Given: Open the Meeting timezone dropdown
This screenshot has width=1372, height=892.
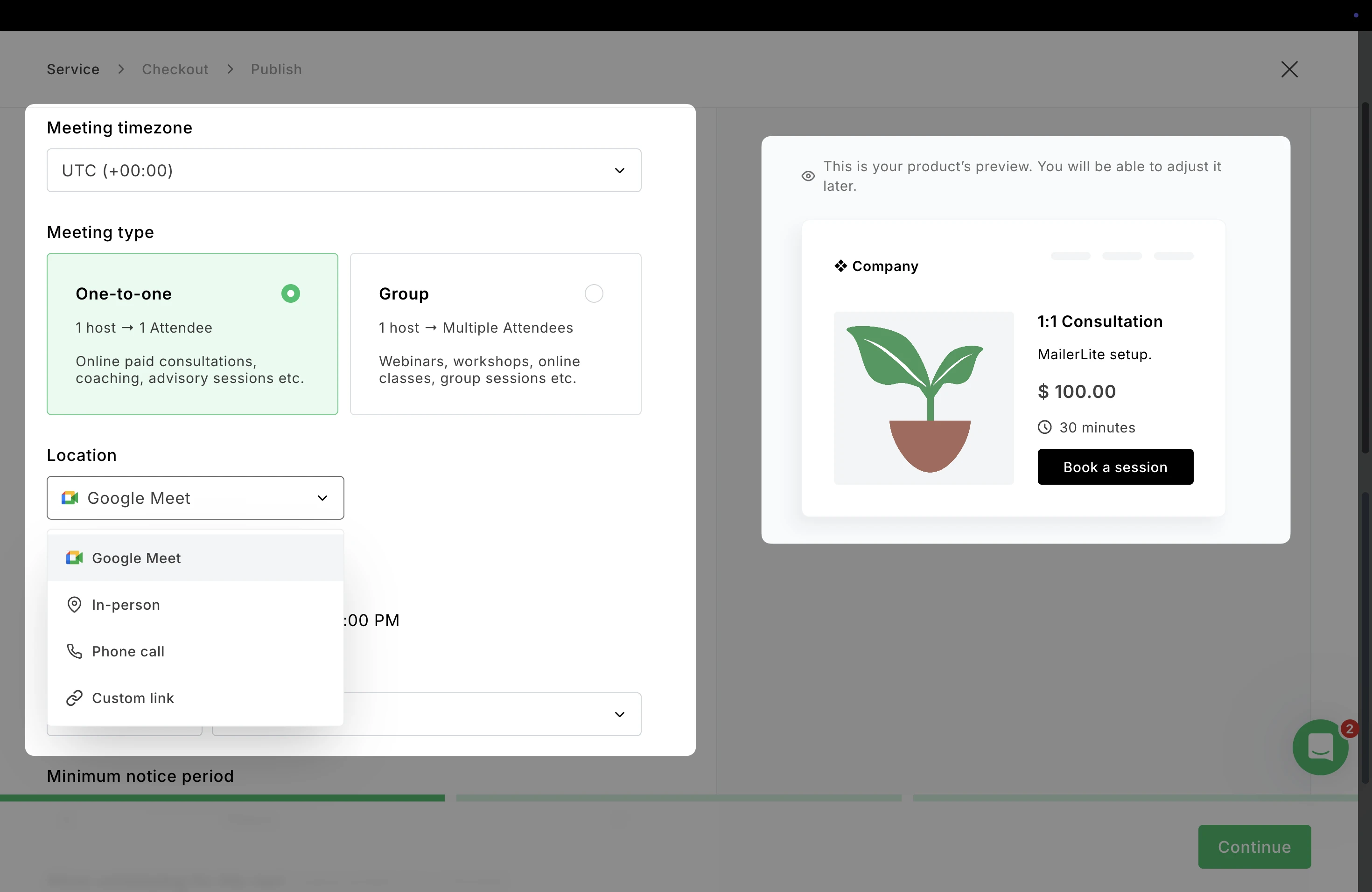Looking at the screenshot, I should pos(343,171).
